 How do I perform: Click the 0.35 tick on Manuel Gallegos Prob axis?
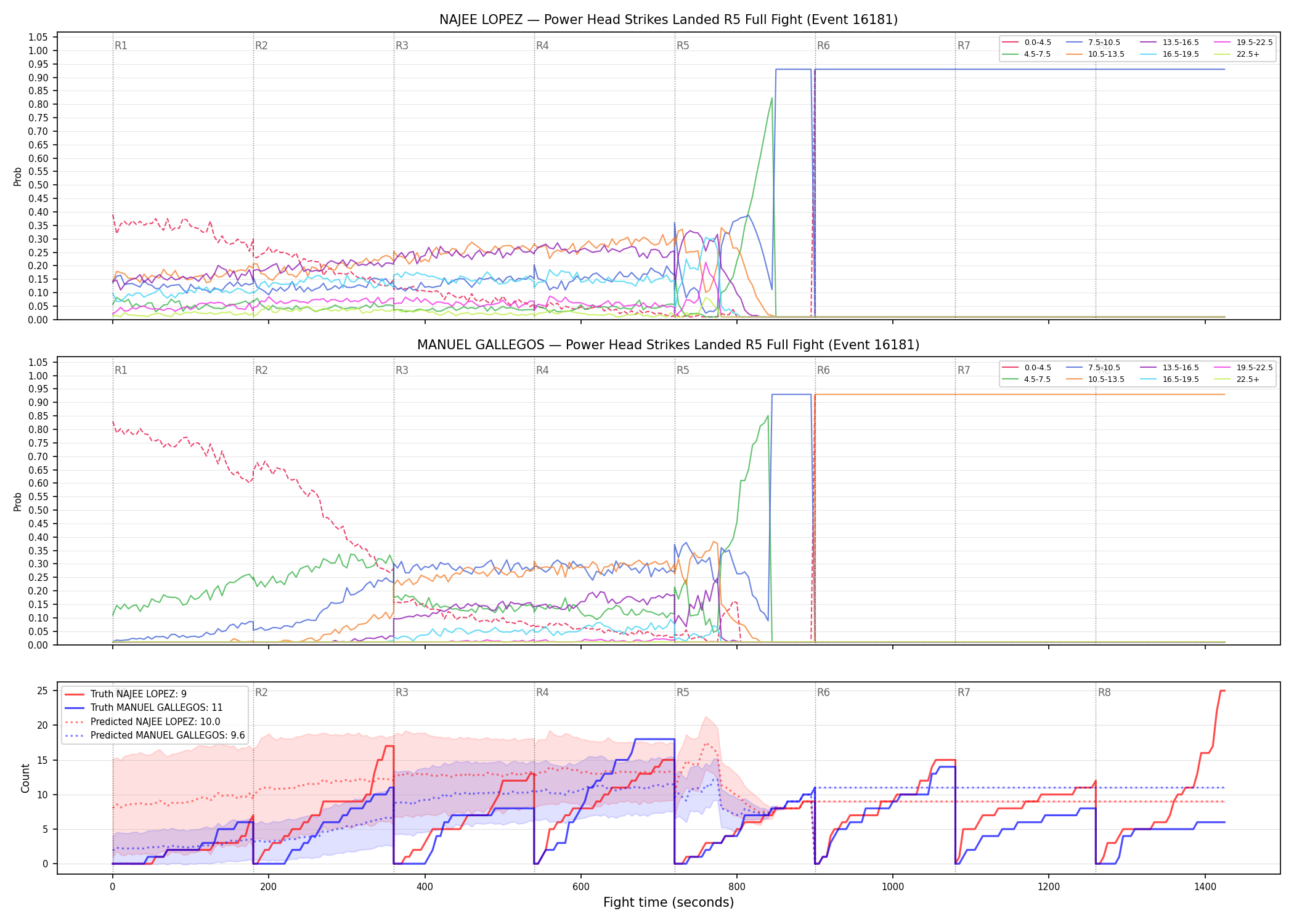(38, 551)
